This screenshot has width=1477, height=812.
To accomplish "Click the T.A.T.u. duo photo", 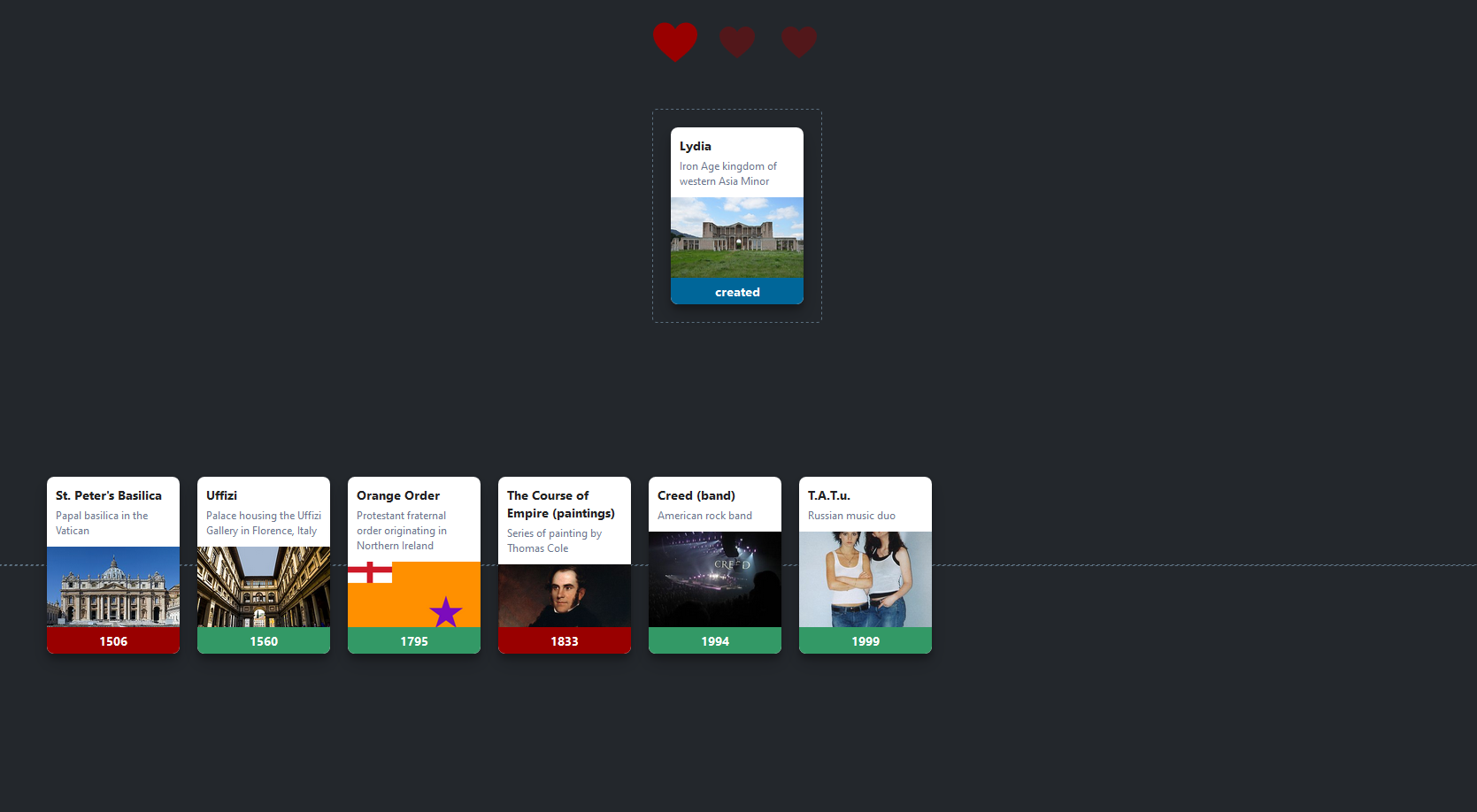I will pyautogui.click(x=865, y=579).
